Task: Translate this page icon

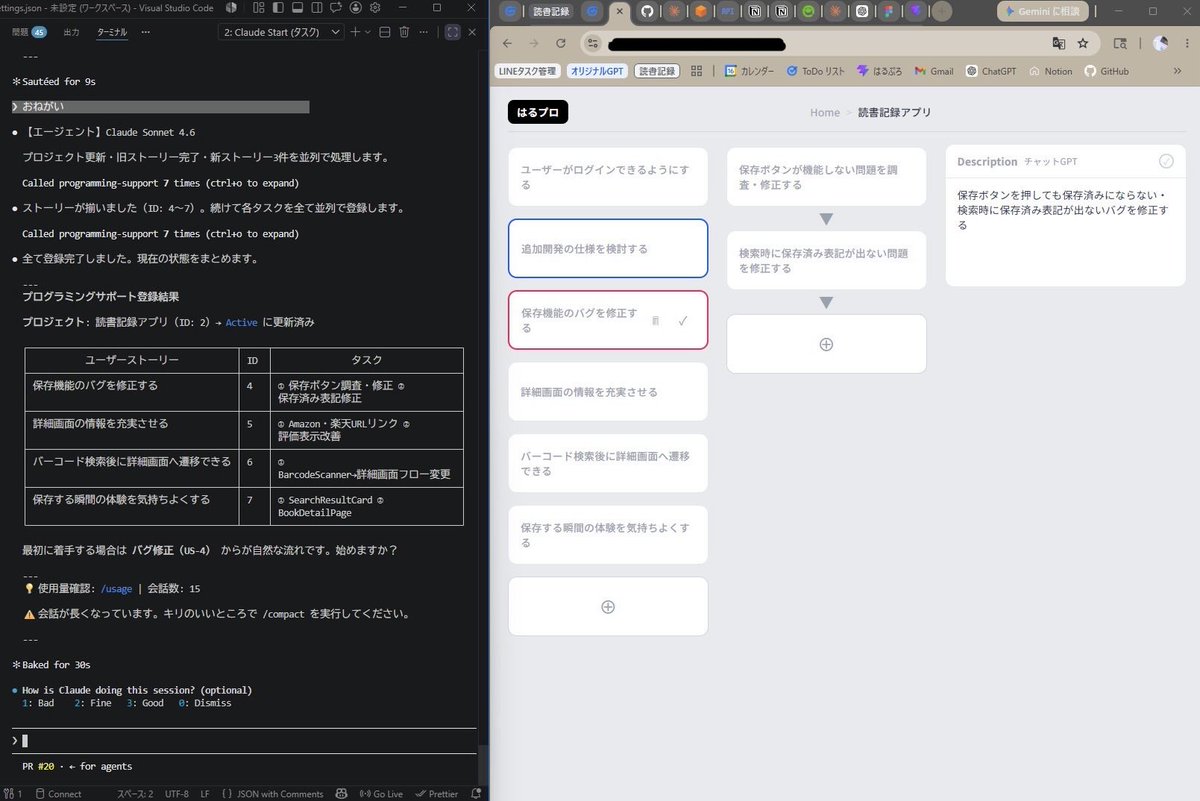Action: pos(1058,43)
